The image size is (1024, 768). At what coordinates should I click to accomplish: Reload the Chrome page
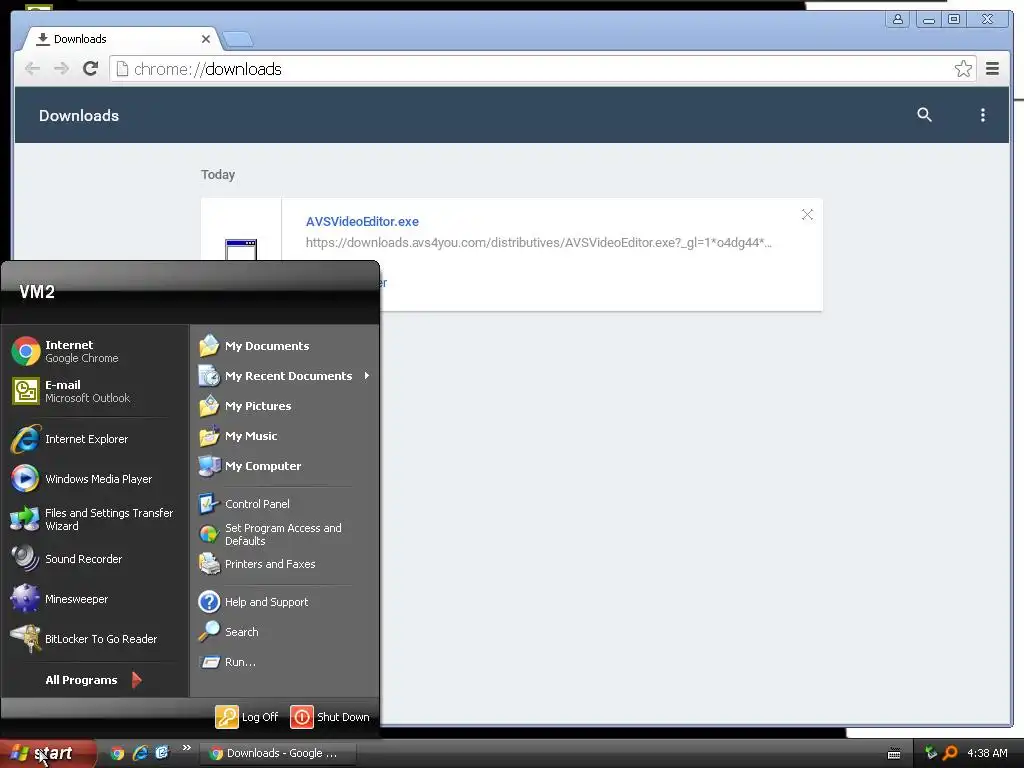pos(91,69)
